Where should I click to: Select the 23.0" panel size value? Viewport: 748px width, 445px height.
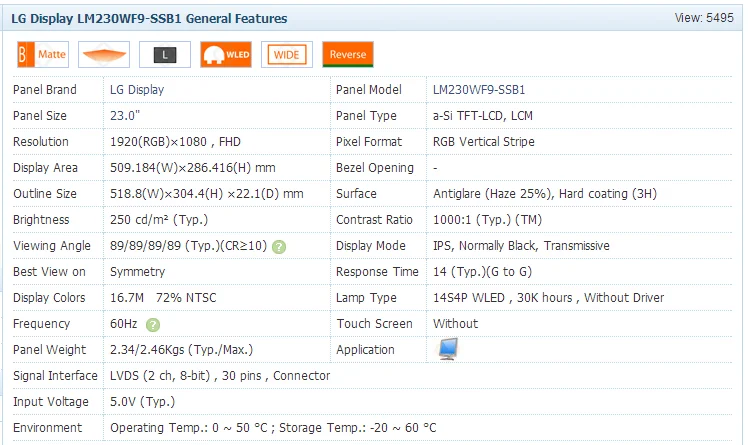125,116
